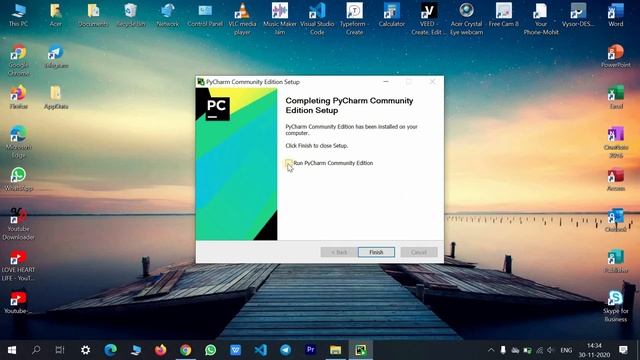Select the Your Phone desktop shortcut
This screenshot has width=640, height=360.
(x=541, y=19)
